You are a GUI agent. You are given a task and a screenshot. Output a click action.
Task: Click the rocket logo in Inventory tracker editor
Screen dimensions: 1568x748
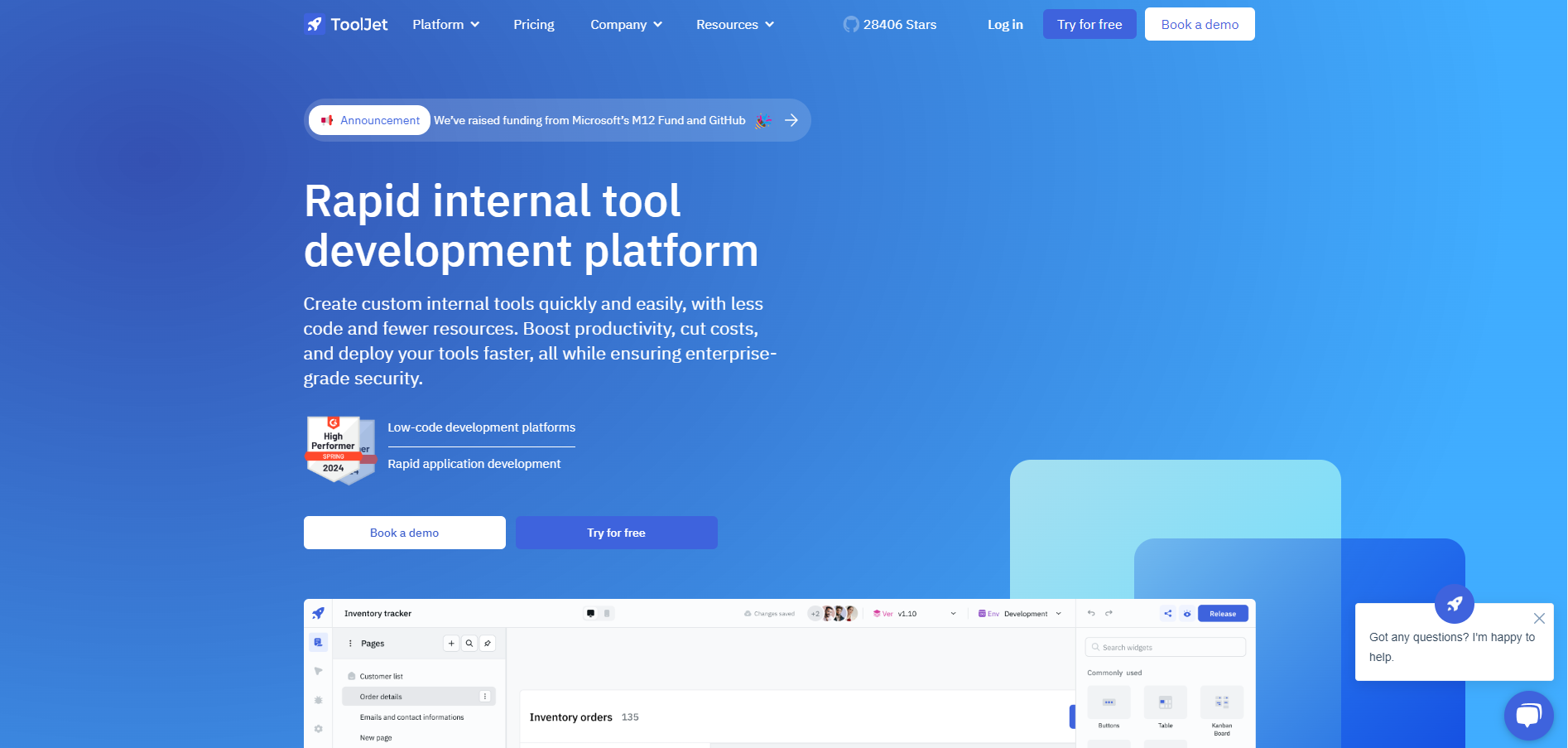(318, 613)
